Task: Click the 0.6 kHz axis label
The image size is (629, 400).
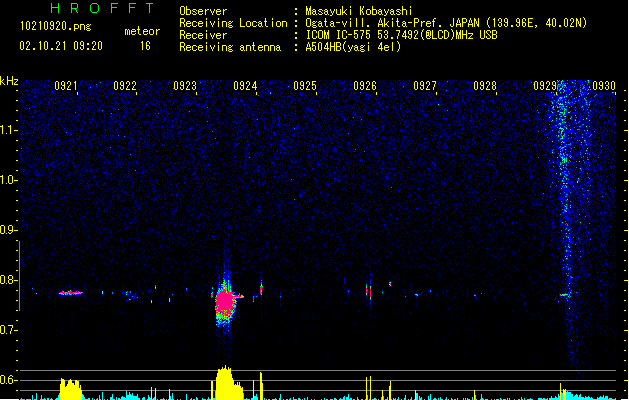Action: coord(9,380)
